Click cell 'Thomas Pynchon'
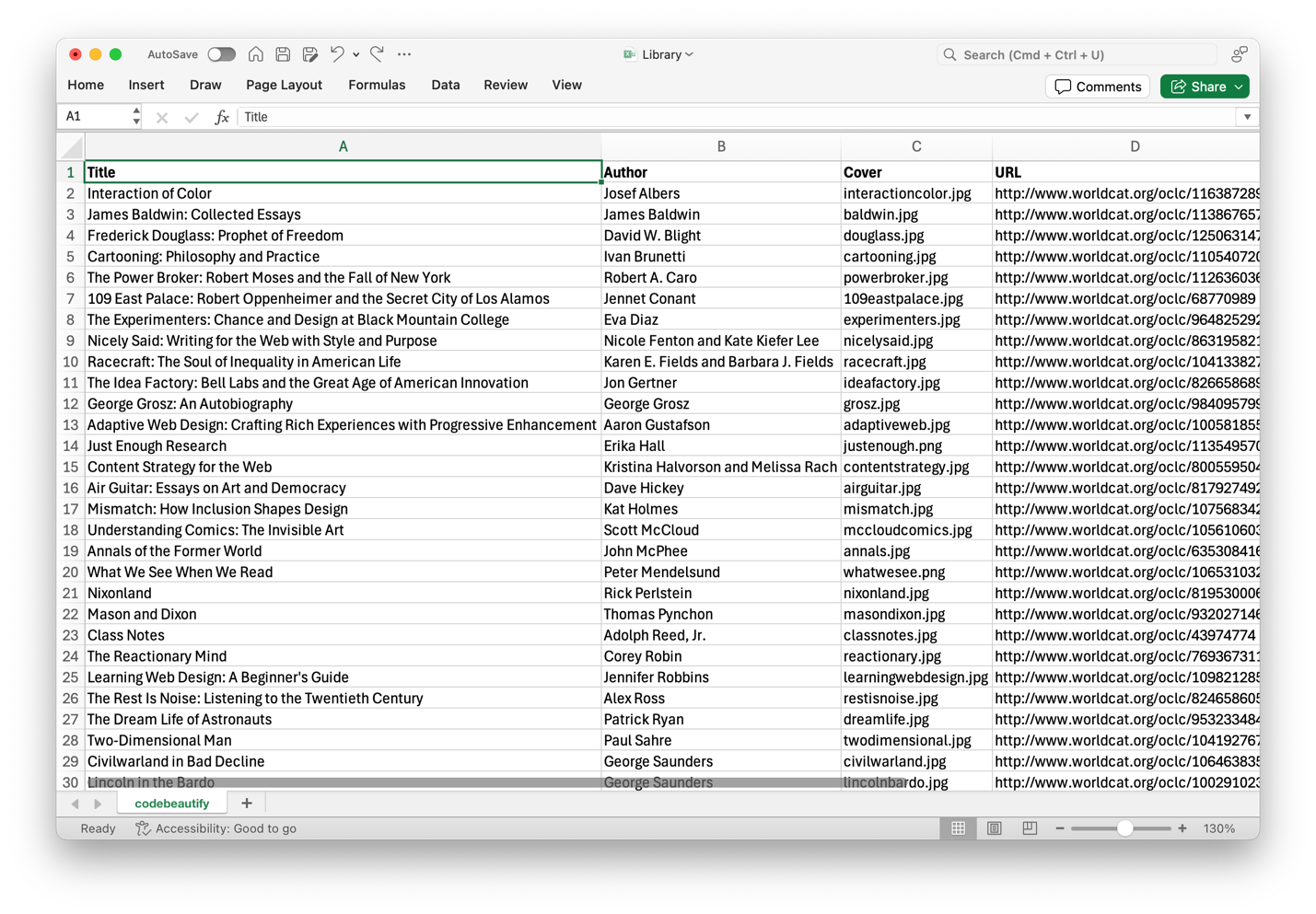The height and width of the screenshot is (914, 1316). [x=721, y=615]
